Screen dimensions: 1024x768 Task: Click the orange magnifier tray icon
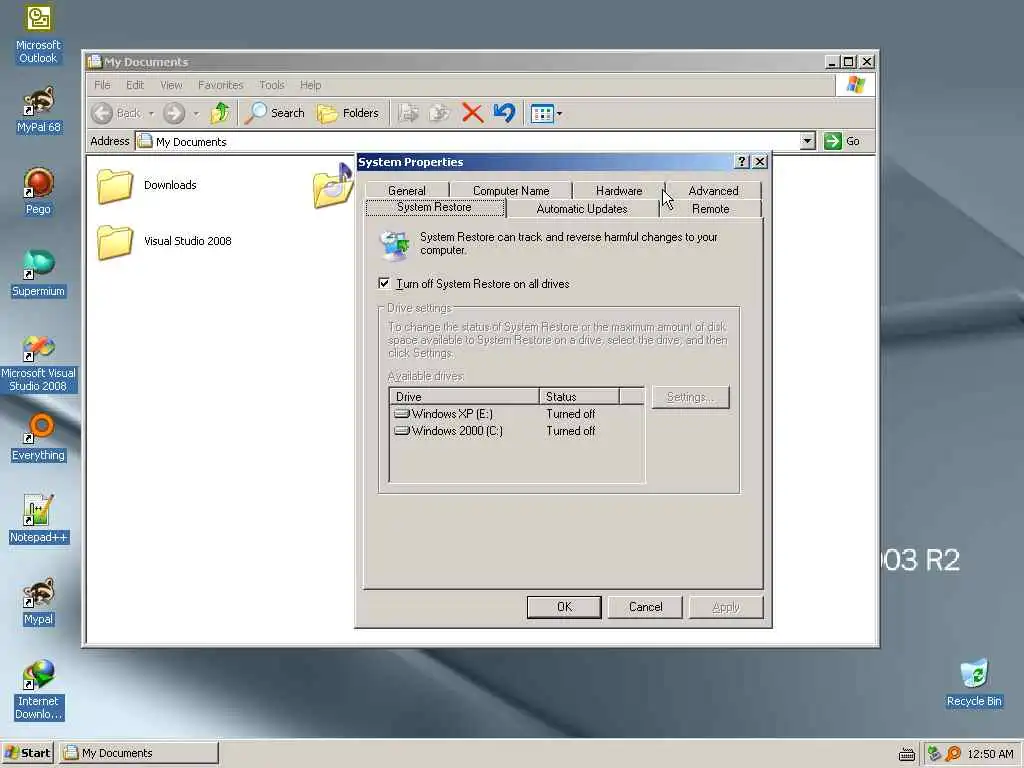pyautogui.click(x=953, y=754)
